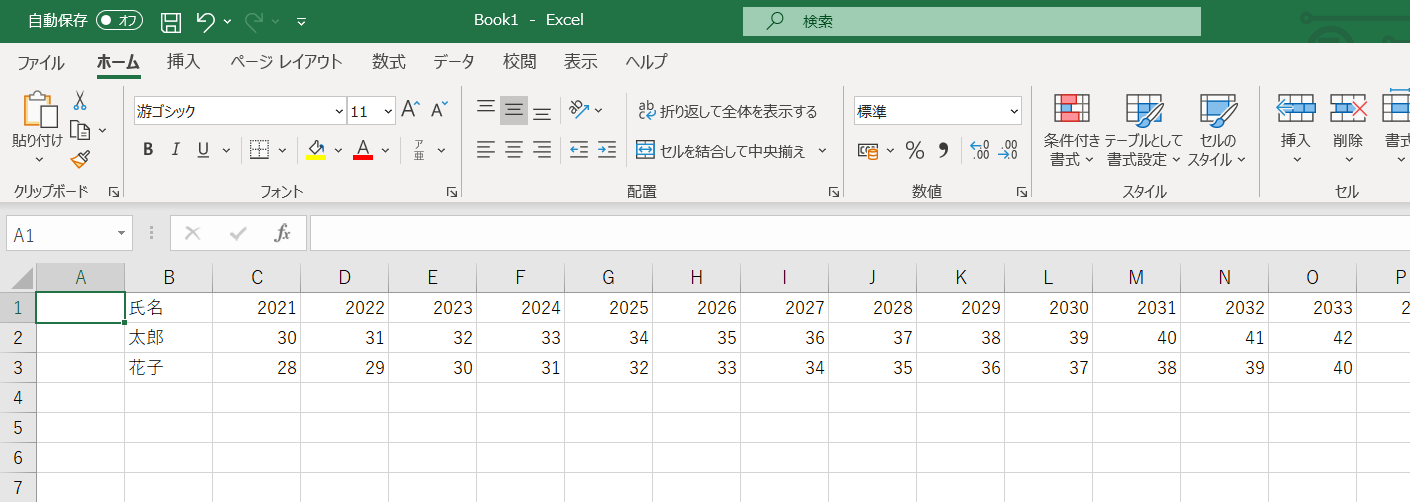
Task: Click the phonetic guide (ふりがな) icon
Action: [419, 150]
